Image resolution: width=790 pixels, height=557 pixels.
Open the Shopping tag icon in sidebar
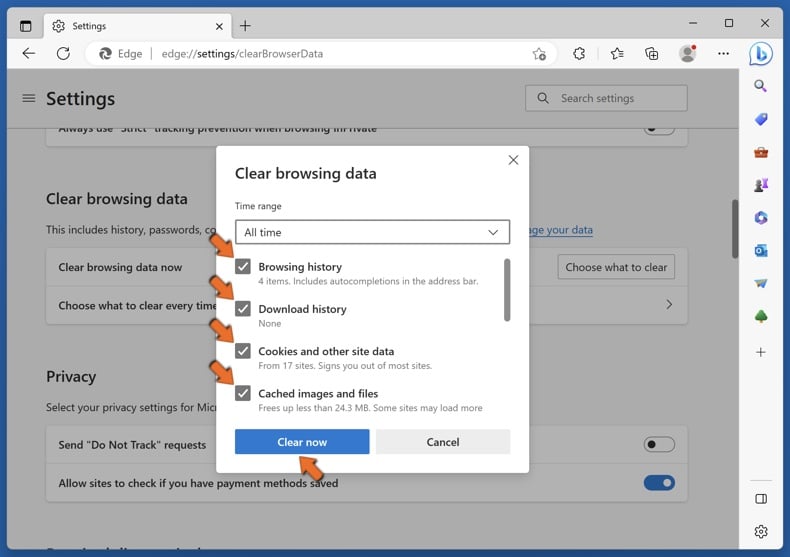(761, 119)
